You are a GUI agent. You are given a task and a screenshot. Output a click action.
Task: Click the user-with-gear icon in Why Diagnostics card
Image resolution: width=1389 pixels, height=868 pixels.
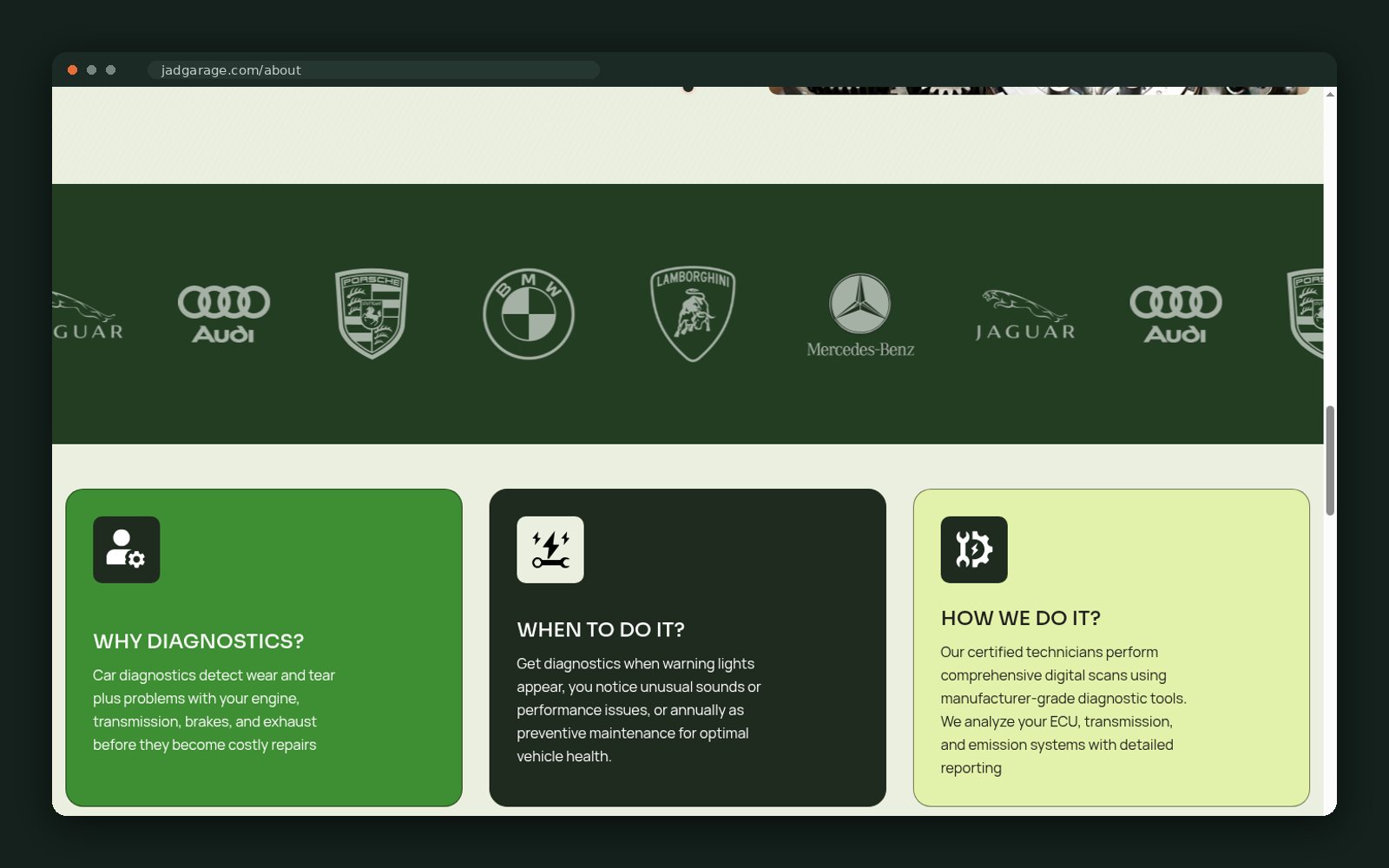click(127, 549)
